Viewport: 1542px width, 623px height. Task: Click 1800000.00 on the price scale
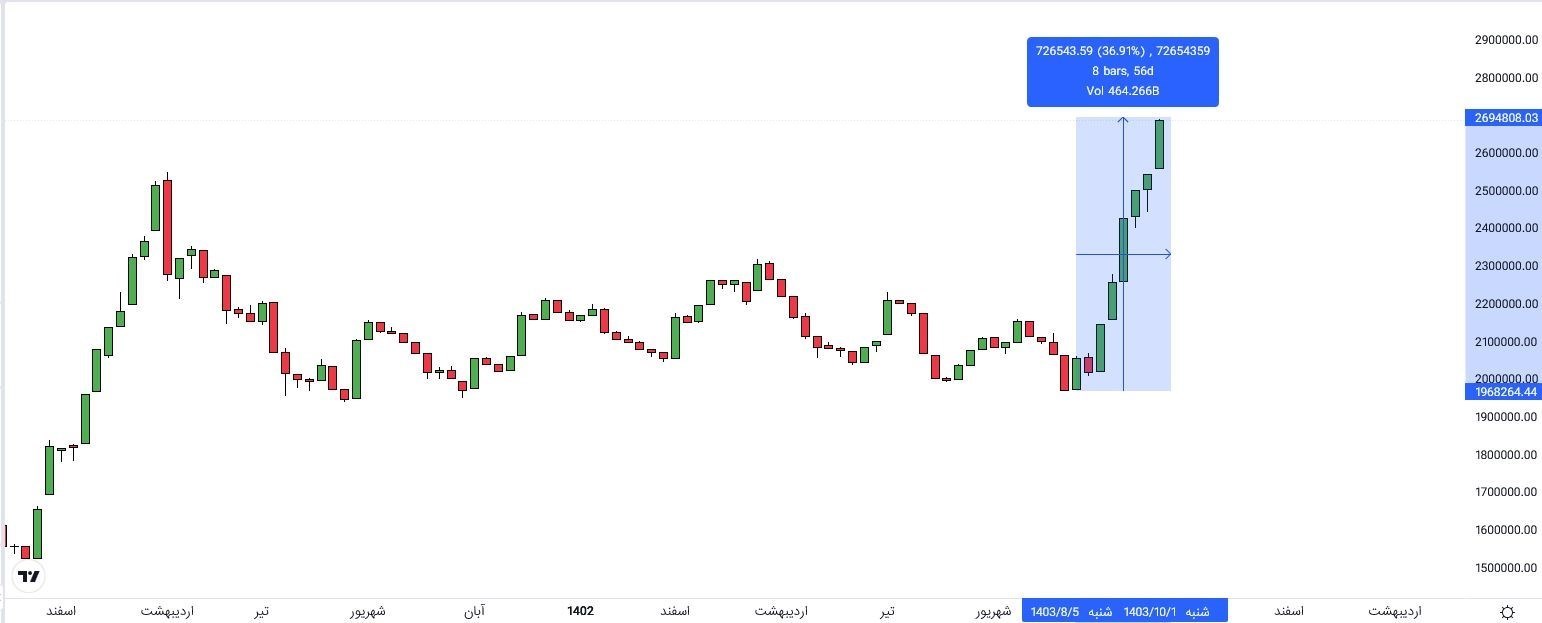click(x=1505, y=455)
